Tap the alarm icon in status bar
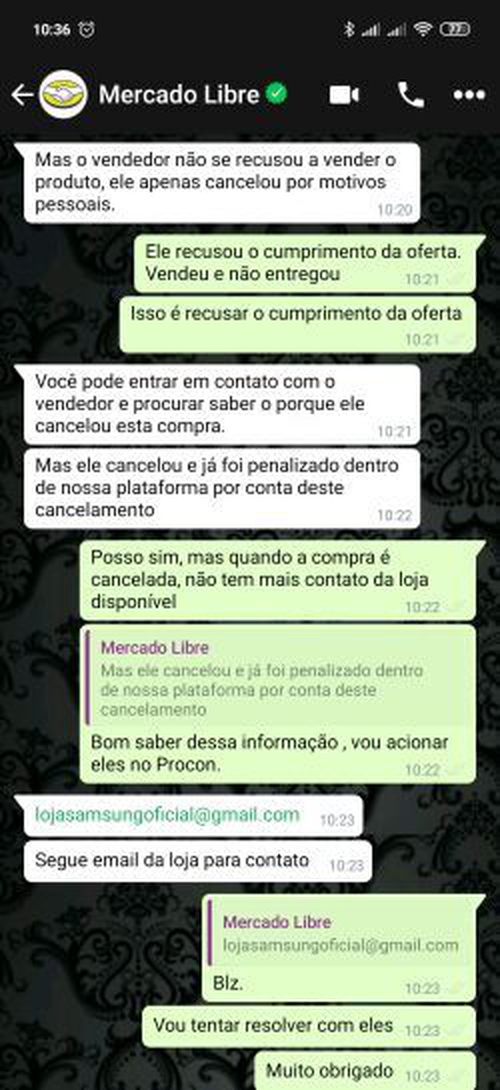The height and width of the screenshot is (1090, 500). 86,29
